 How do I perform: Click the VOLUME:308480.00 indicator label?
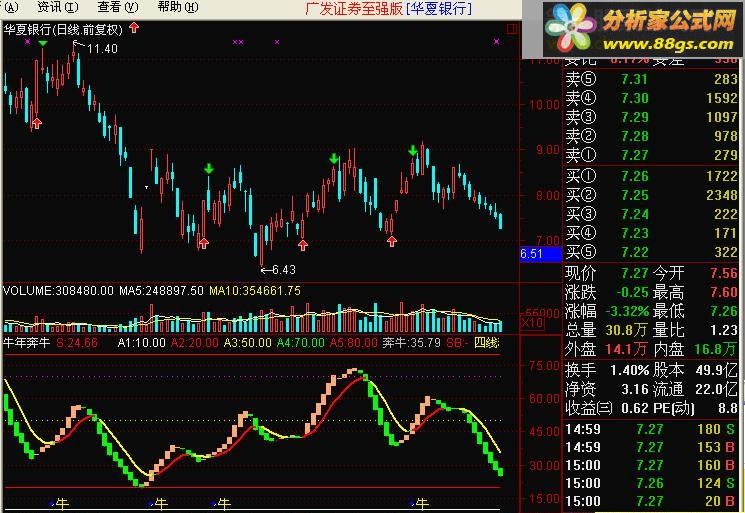click(x=58, y=291)
